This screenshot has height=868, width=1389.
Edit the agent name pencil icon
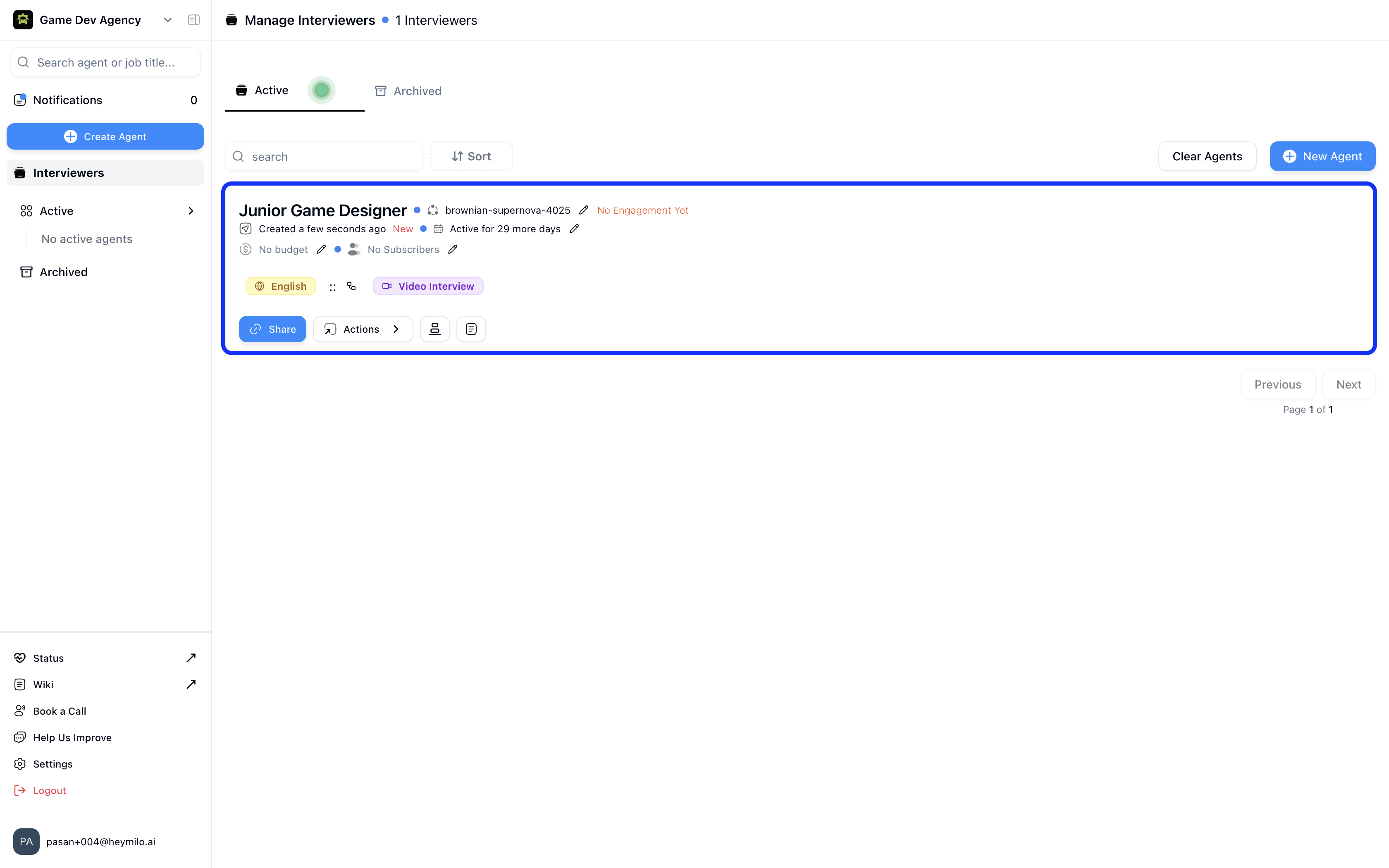click(x=584, y=210)
